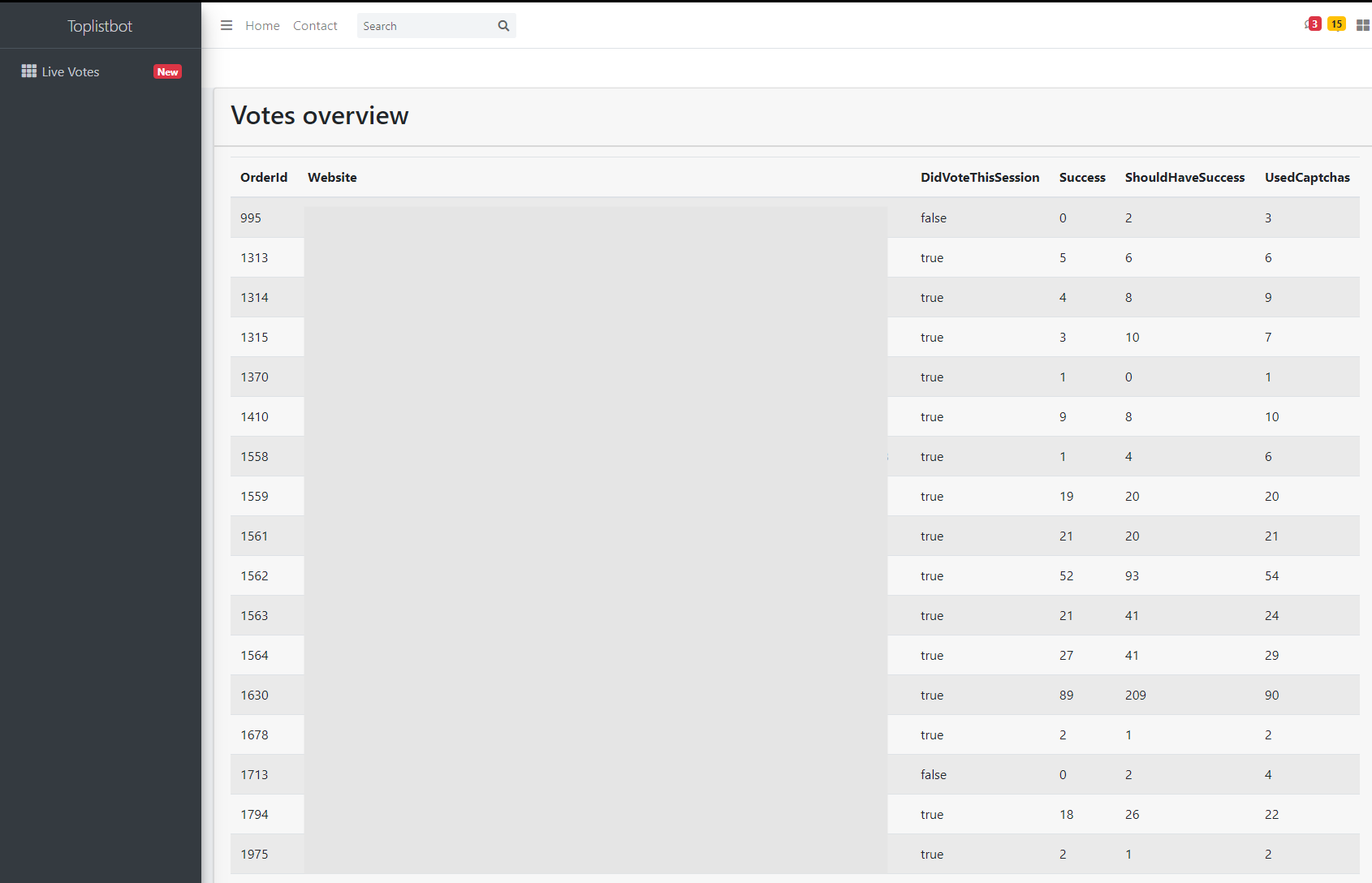Viewport: 1372px width, 883px height.
Task: Select order ID 1564 cell
Action: (x=254, y=656)
